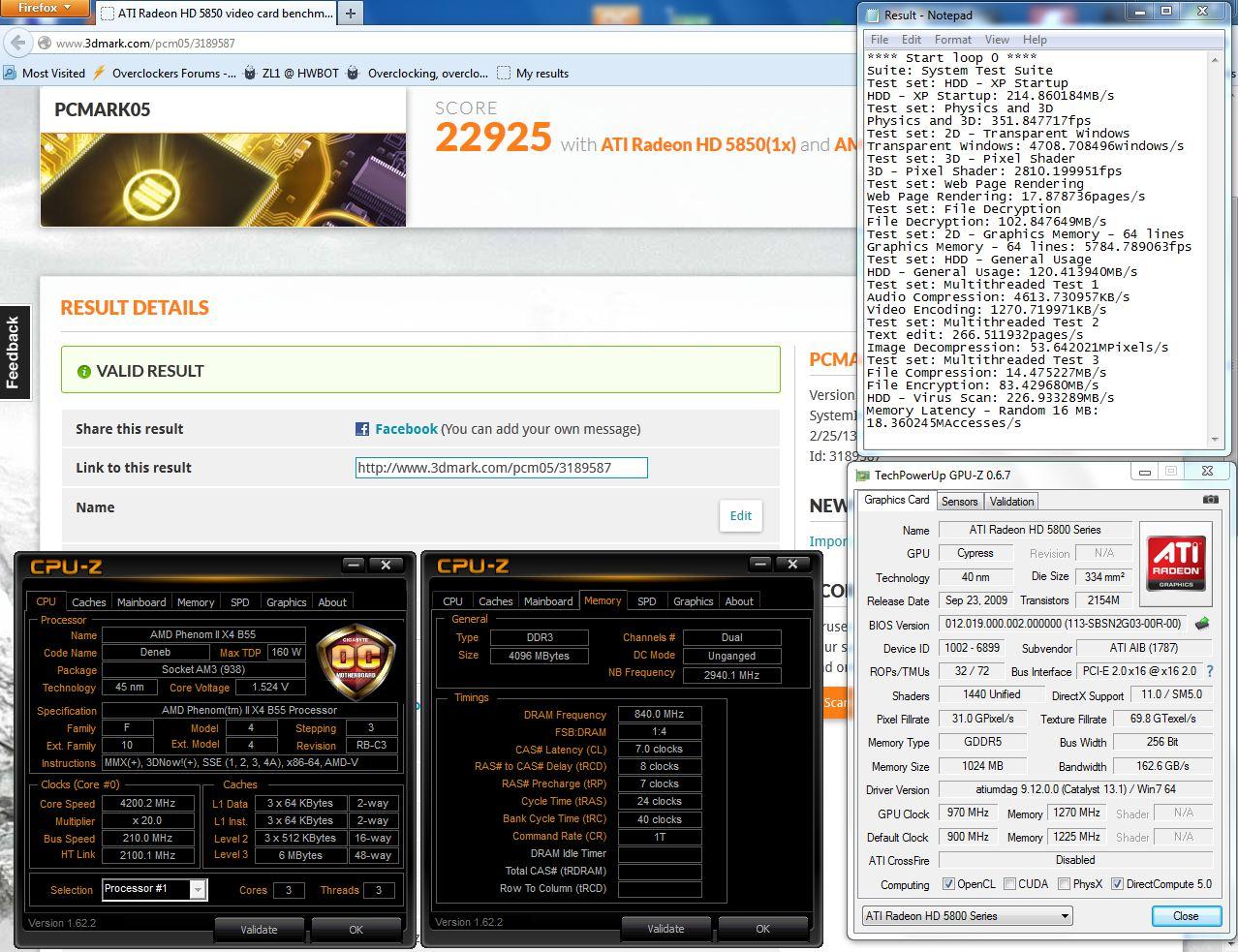Click the site identity globe icon in address bar
The image size is (1238, 952).
pos(44,43)
